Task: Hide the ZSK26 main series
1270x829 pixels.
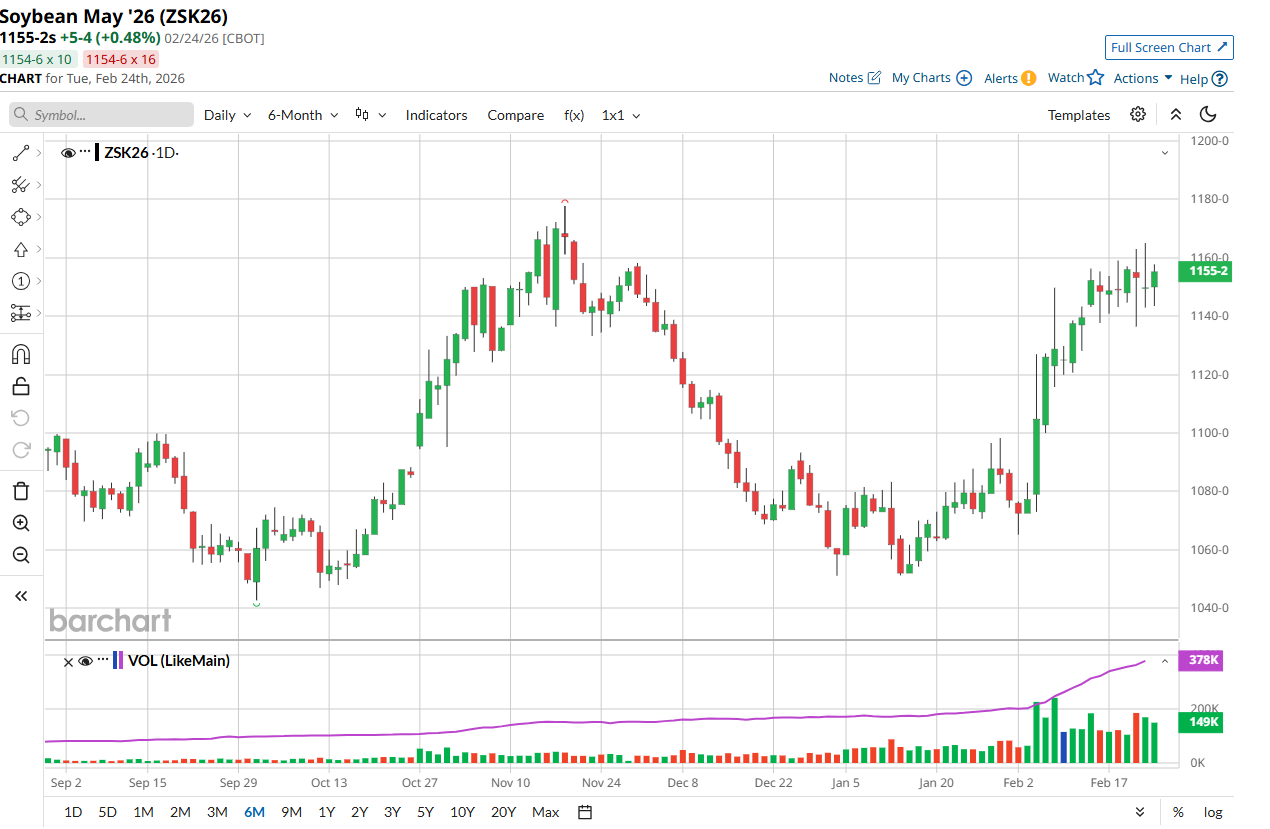Action: coord(69,153)
